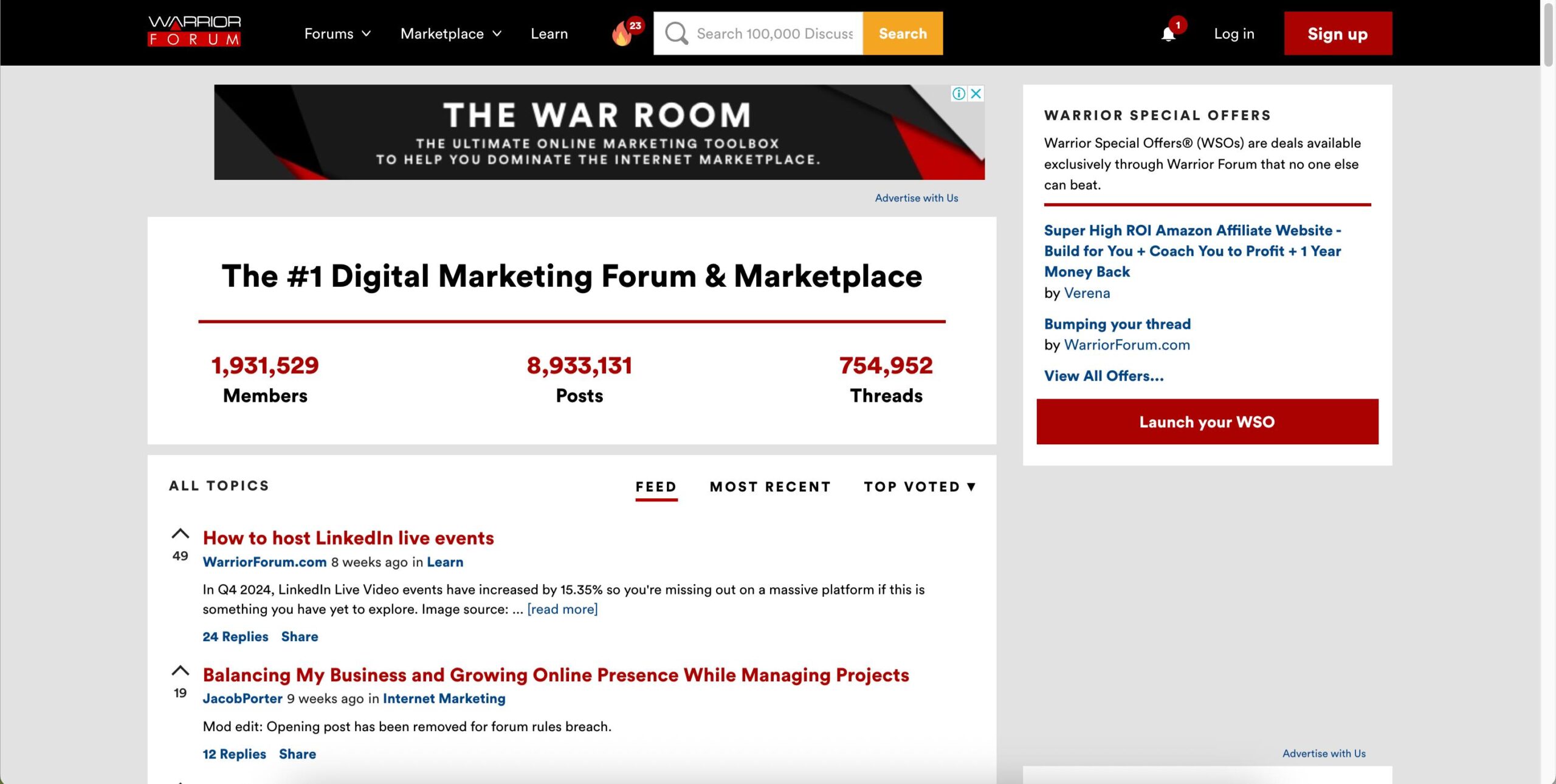Click the search magnifier icon

point(676,33)
